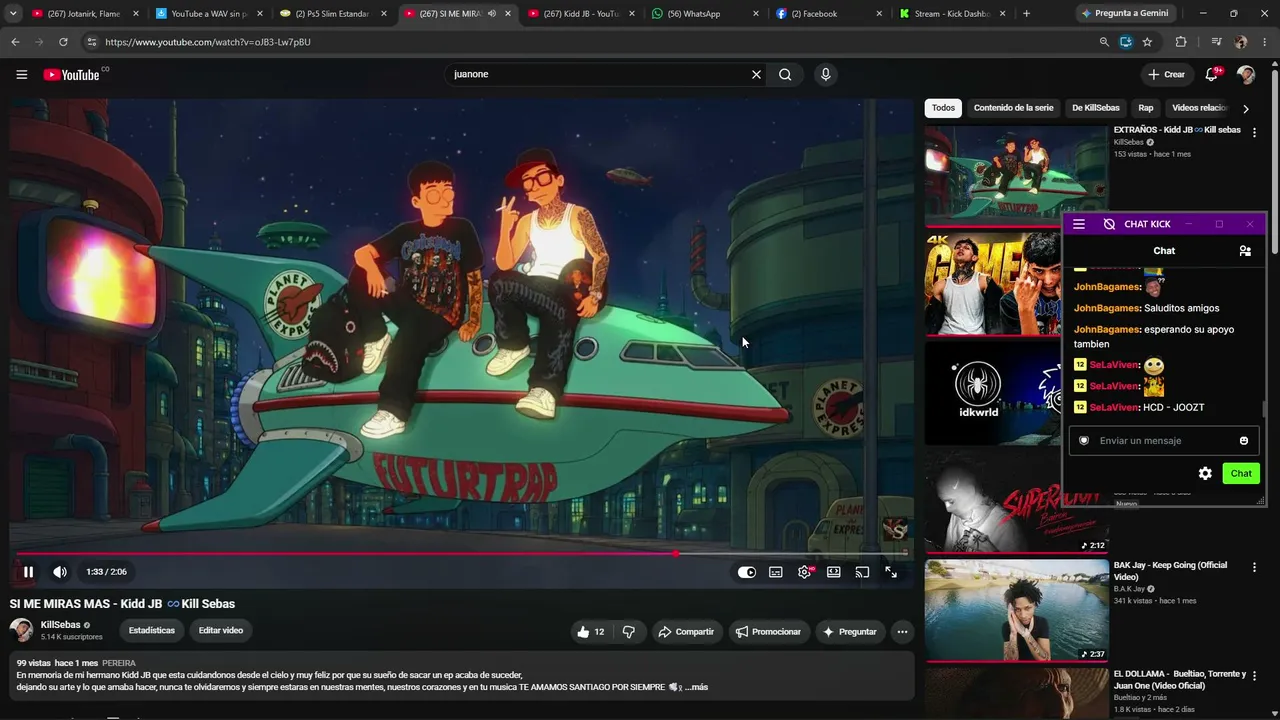Click the zoom icon in the address bar
This screenshot has height=720, width=1280.
1104,42
